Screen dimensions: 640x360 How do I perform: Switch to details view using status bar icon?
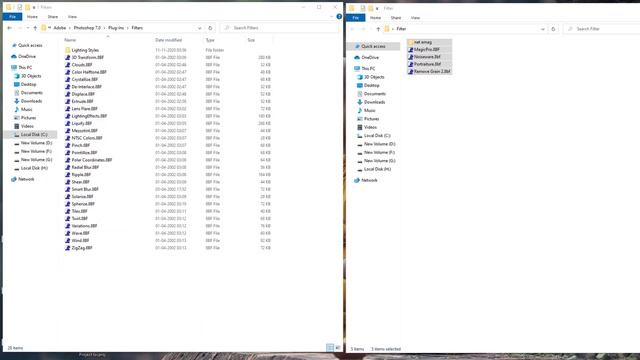[x=330, y=347]
